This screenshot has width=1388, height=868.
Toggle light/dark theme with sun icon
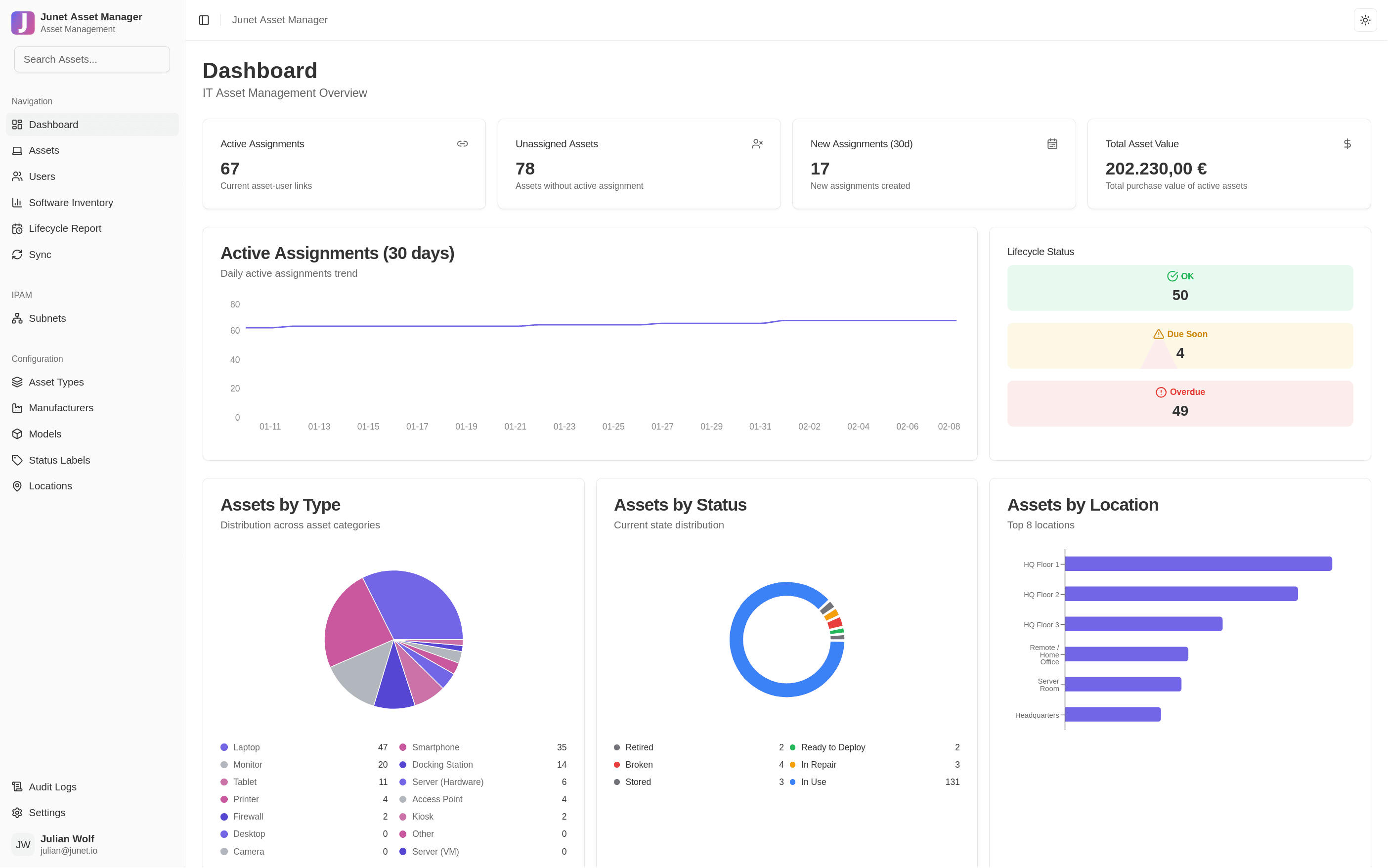(1365, 19)
